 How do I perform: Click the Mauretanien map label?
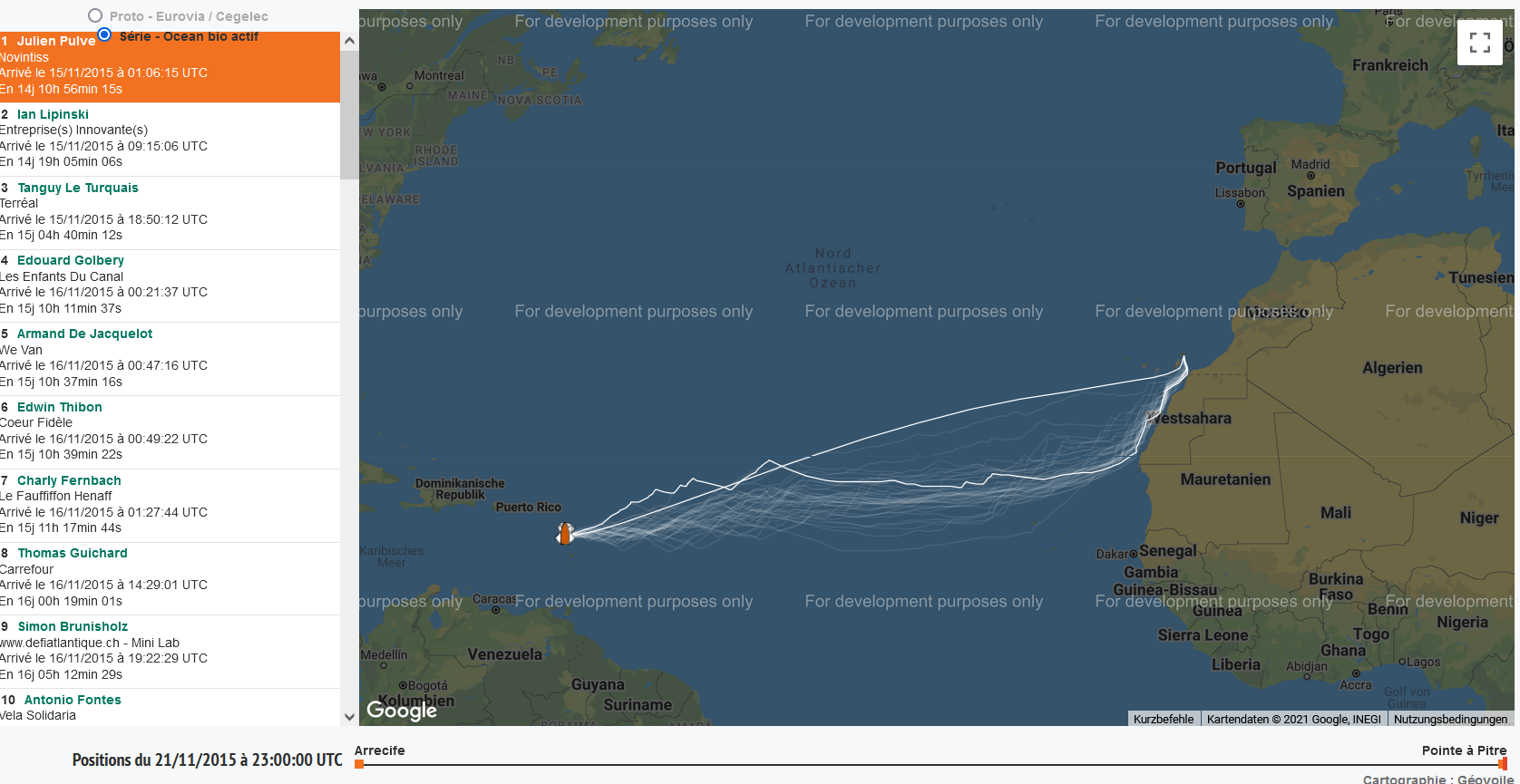[1225, 479]
